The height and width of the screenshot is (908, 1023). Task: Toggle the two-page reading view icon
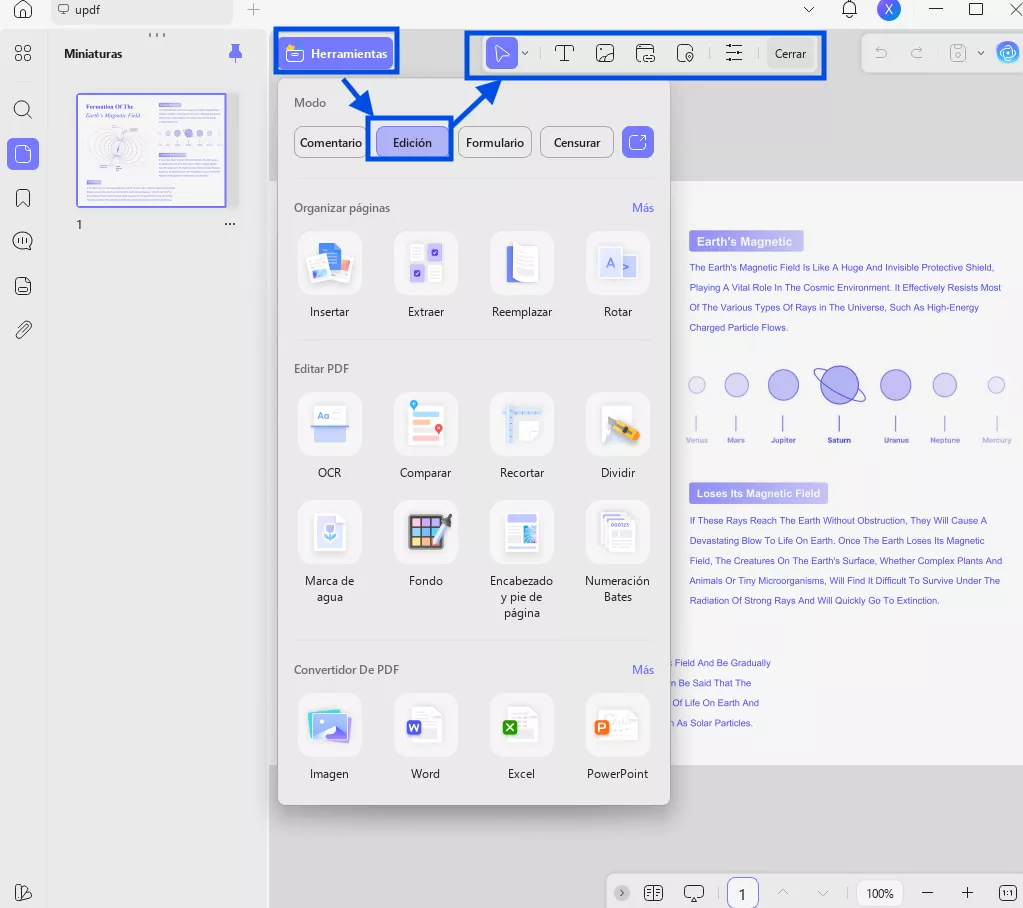point(653,893)
